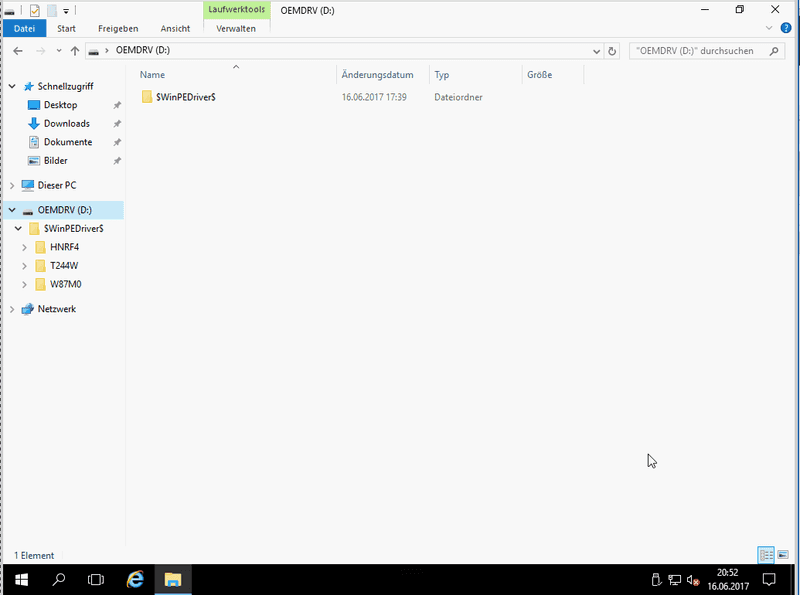The image size is (800, 595).
Task: Expand the HNRF4 folder in tree
Action: pyautogui.click(x=24, y=247)
